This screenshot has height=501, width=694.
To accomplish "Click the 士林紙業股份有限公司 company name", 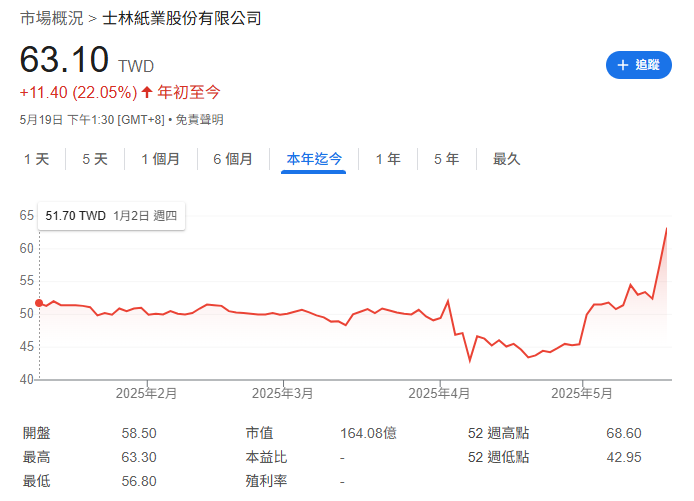I will point(182,18).
